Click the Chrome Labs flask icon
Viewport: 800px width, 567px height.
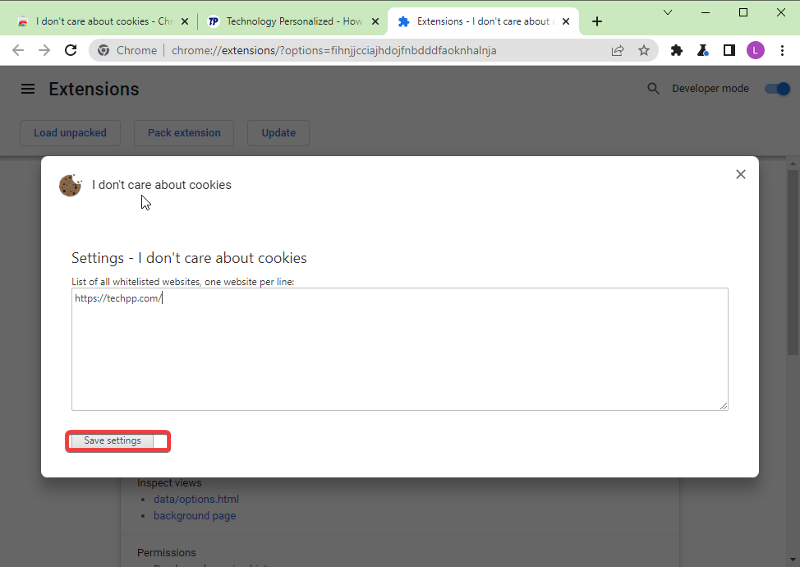(703, 50)
